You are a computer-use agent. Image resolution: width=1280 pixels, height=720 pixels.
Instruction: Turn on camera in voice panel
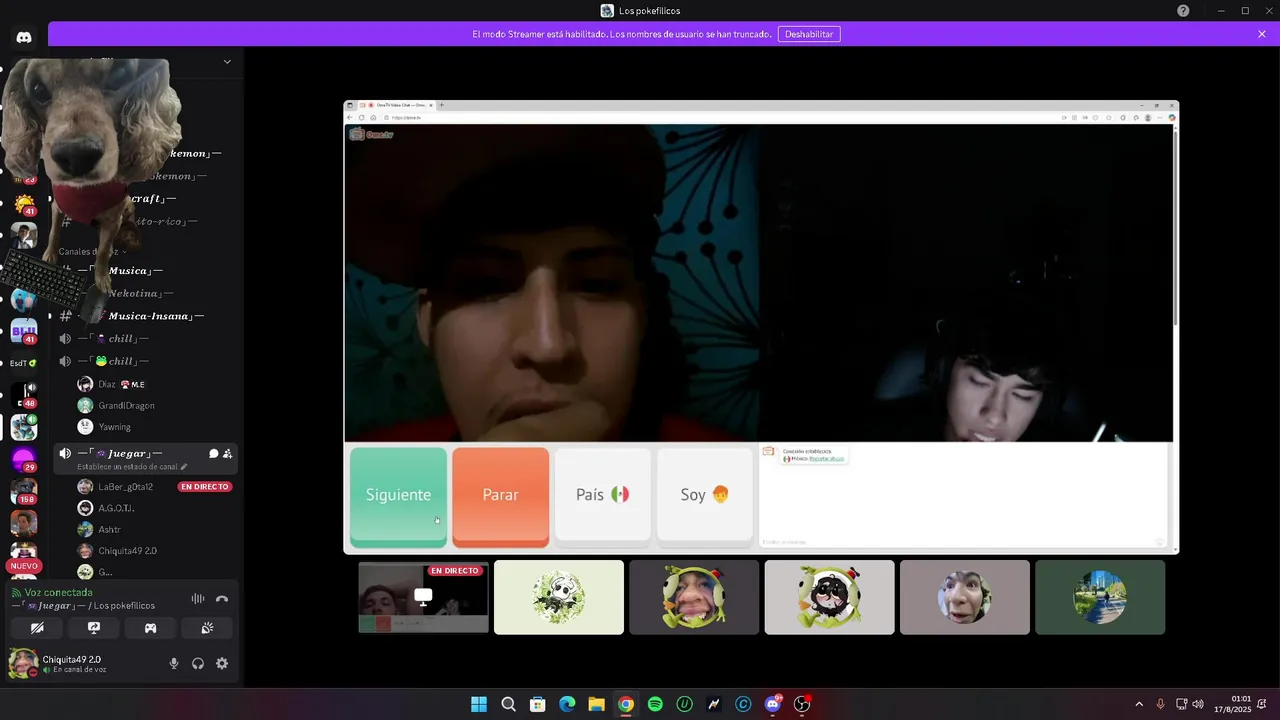click(37, 628)
